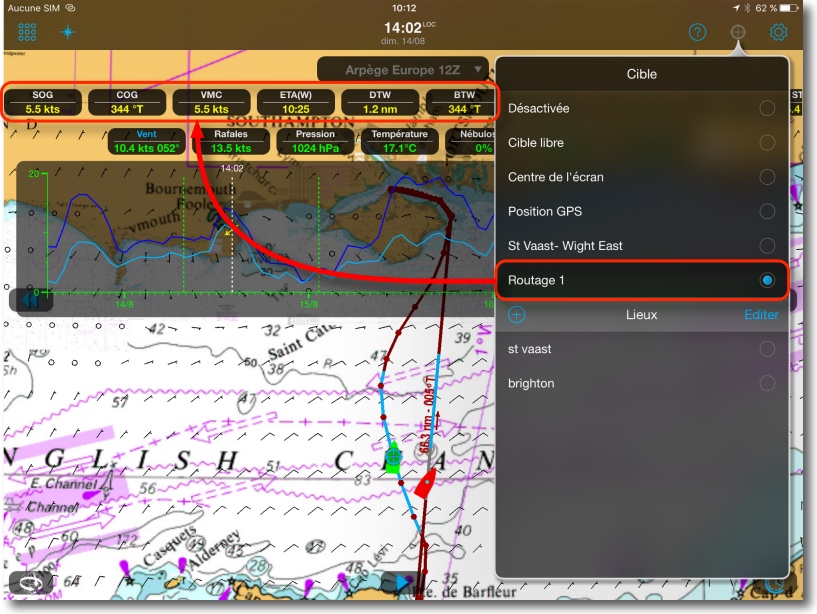817x614 pixels.
Task: Tap the Vent 10.4 kts data box
Action: pos(146,141)
